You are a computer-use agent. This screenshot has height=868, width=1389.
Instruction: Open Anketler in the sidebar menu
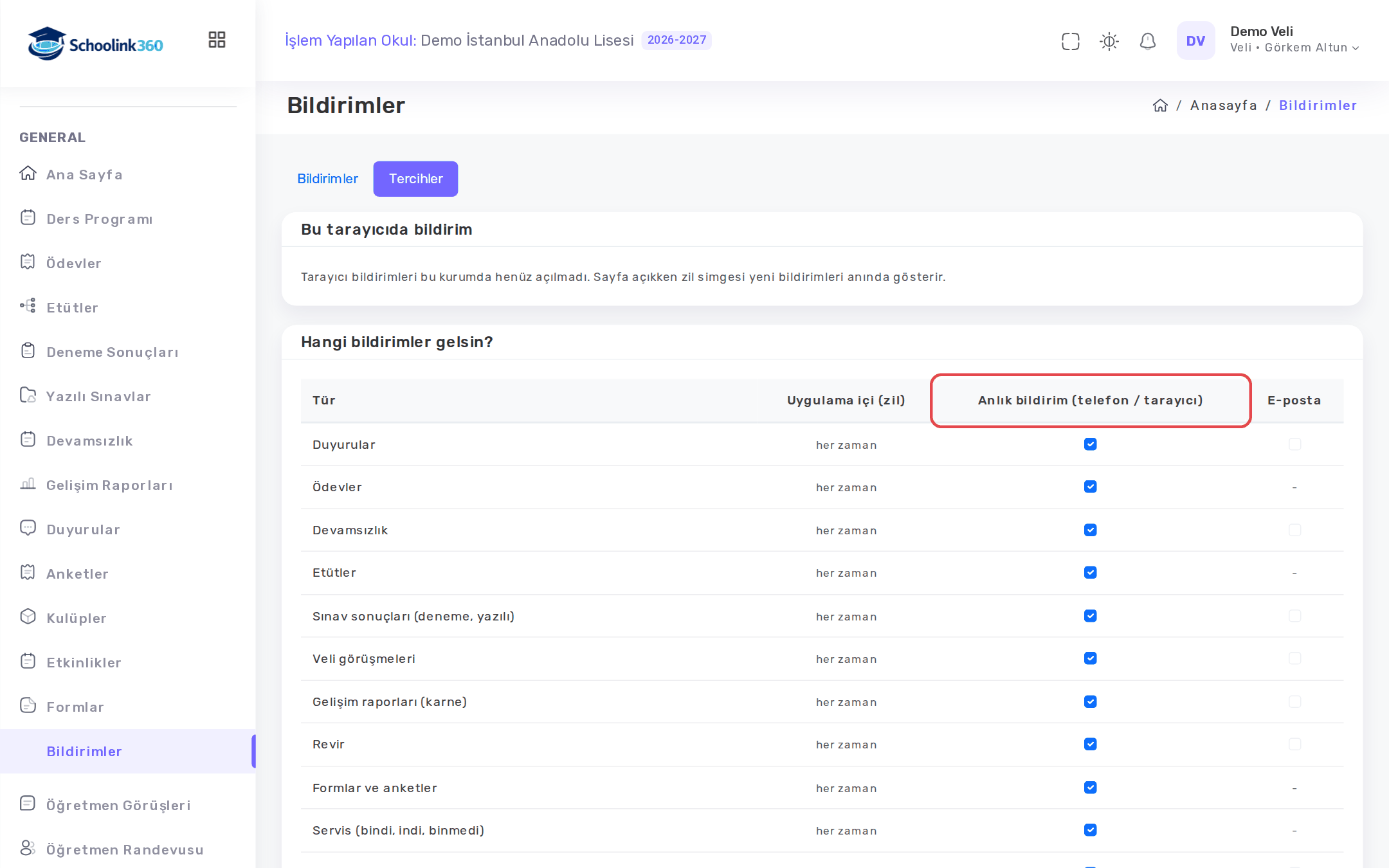point(77,574)
